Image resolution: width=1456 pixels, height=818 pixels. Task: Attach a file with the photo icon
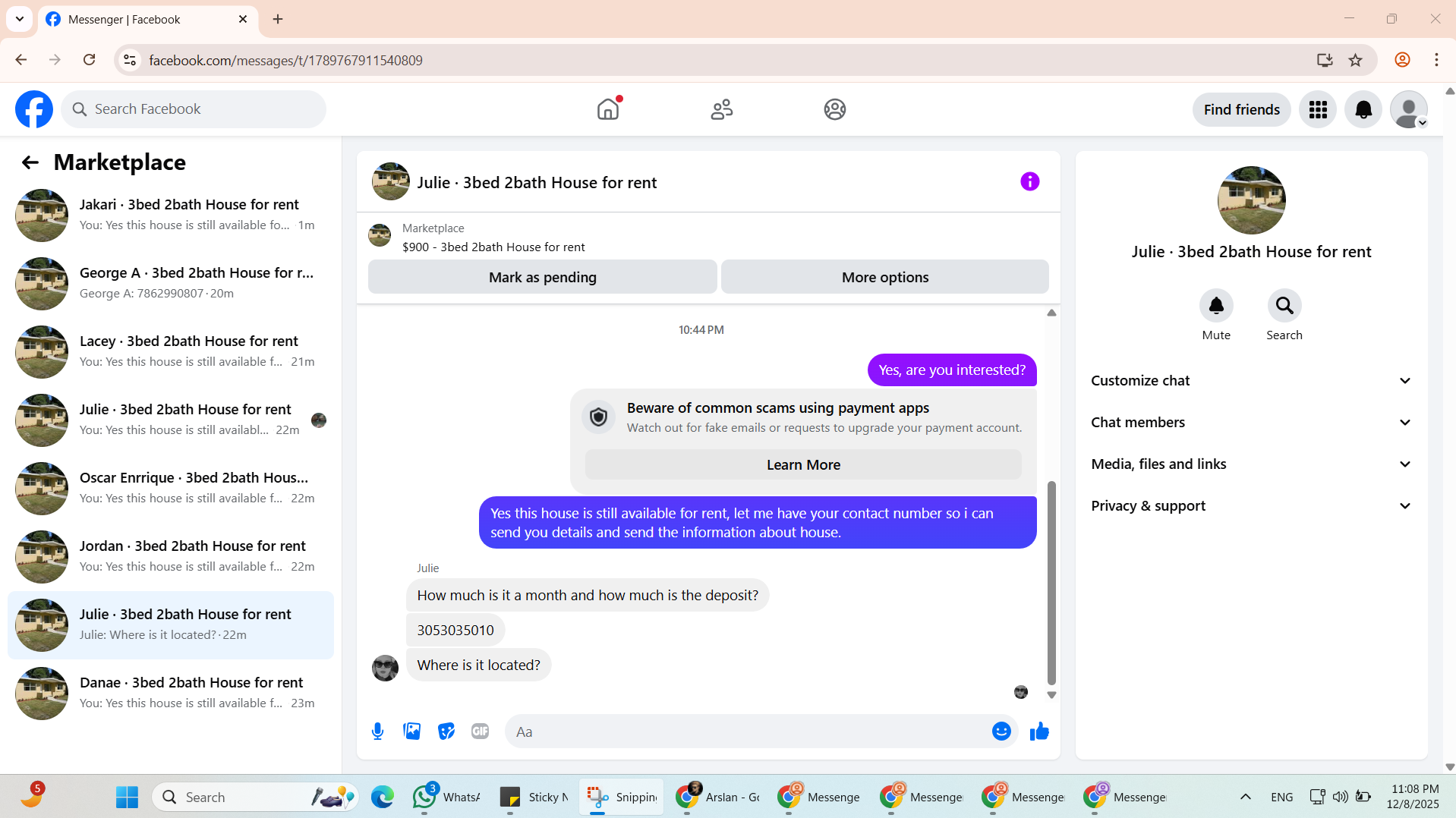click(x=412, y=731)
